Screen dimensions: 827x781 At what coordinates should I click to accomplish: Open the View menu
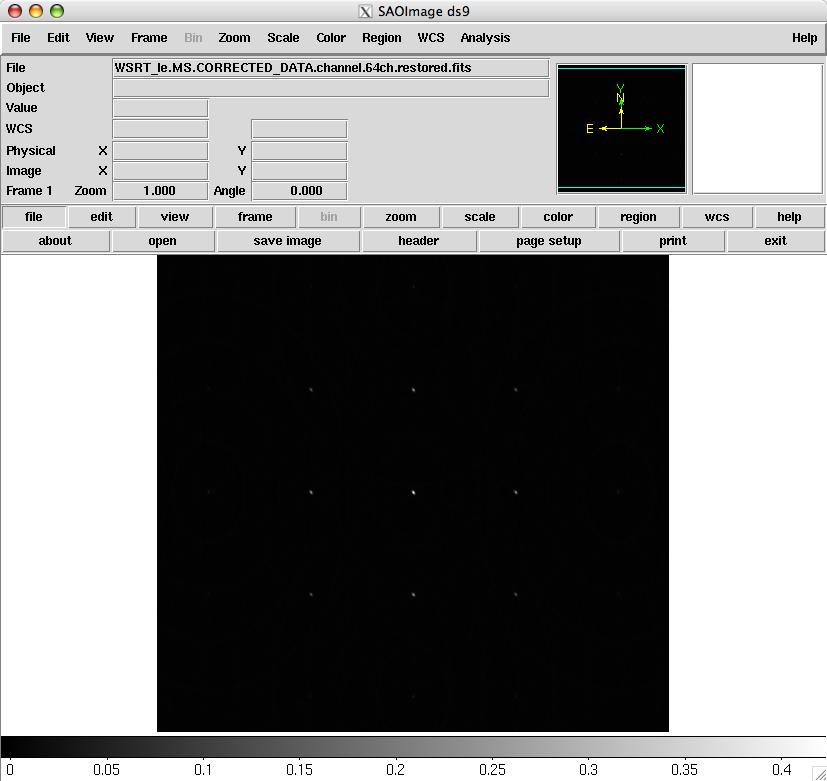(100, 38)
